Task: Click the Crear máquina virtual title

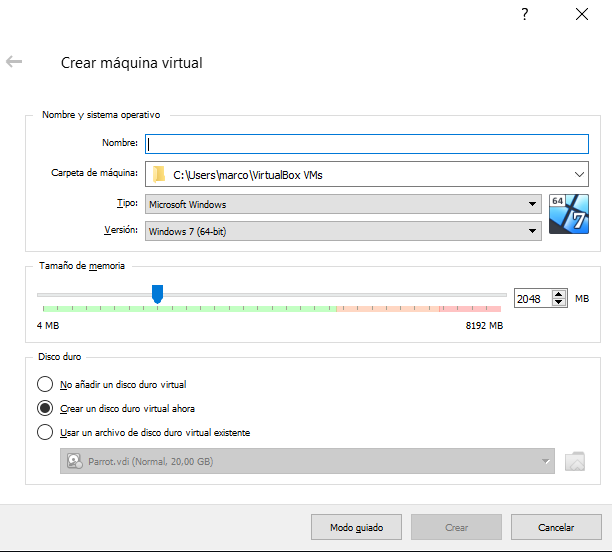Action: coord(132,63)
